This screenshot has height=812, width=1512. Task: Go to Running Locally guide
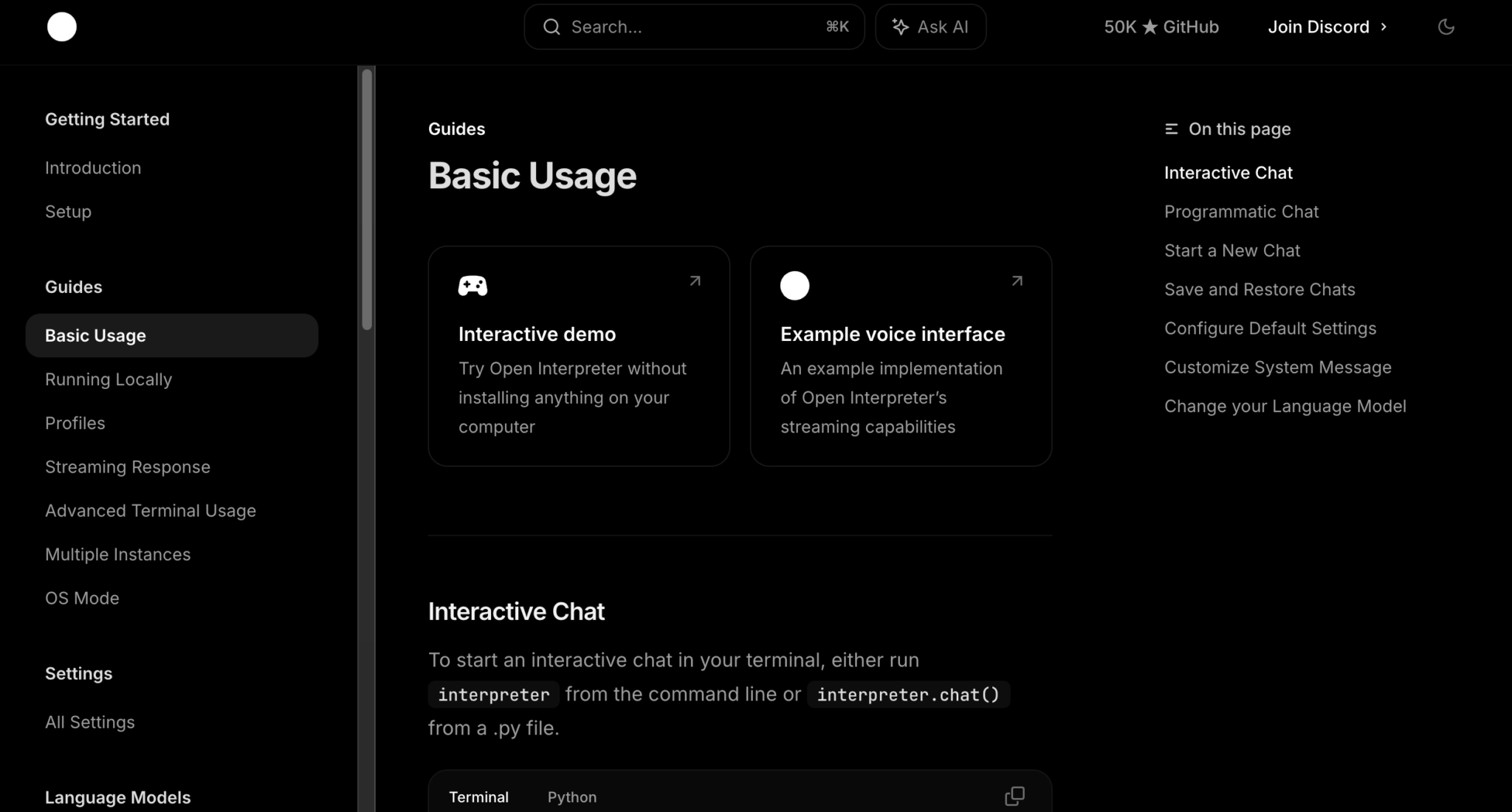click(x=109, y=379)
